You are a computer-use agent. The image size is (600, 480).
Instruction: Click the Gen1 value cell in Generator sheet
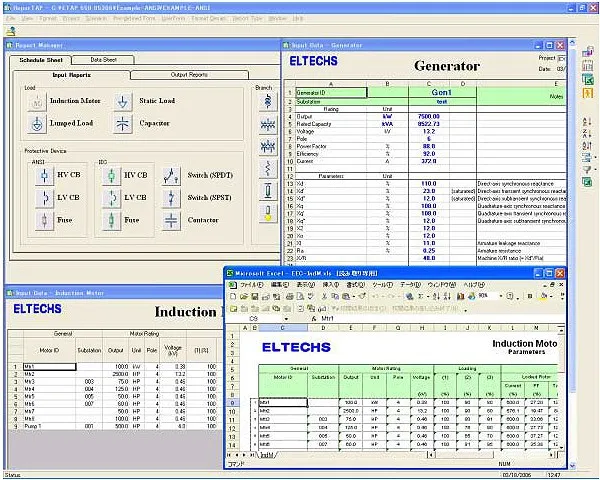[x=442, y=92]
